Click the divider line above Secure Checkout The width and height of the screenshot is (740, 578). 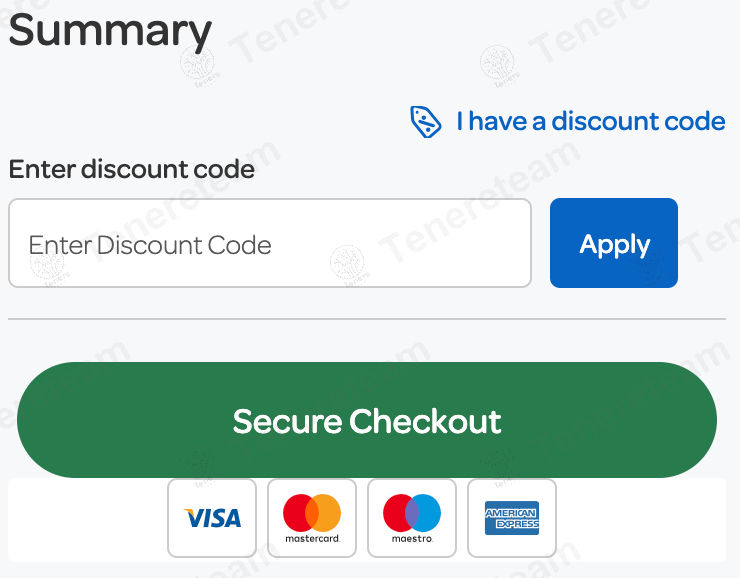click(x=367, y=319)
